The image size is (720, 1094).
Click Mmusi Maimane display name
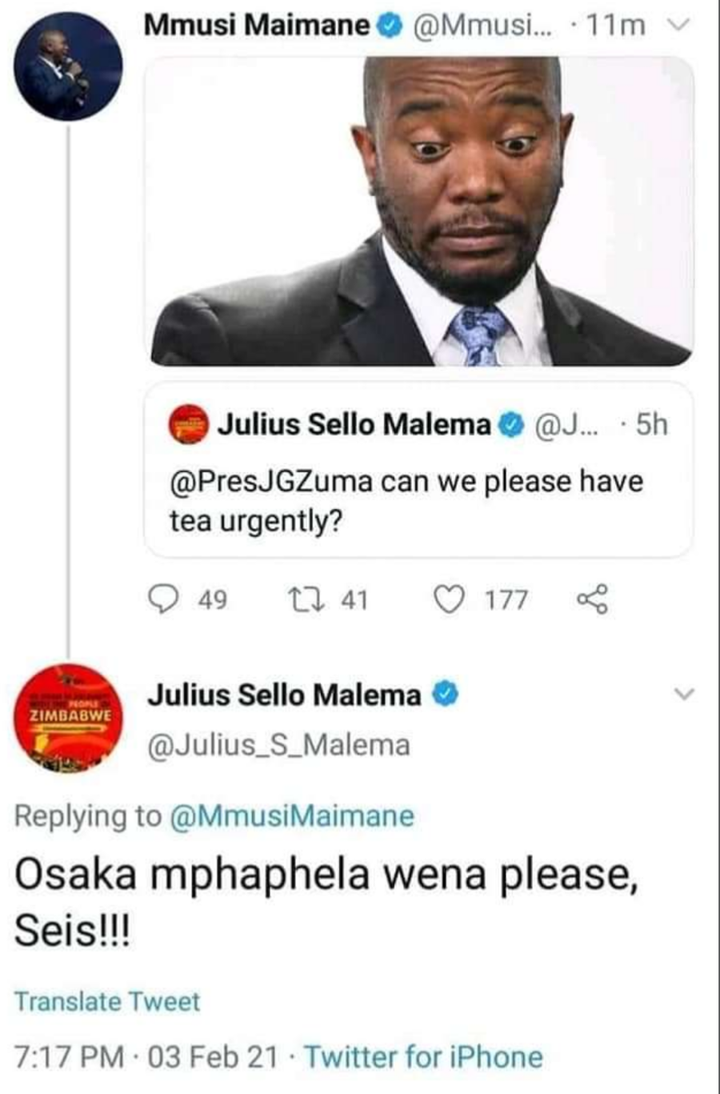point(257,26)
